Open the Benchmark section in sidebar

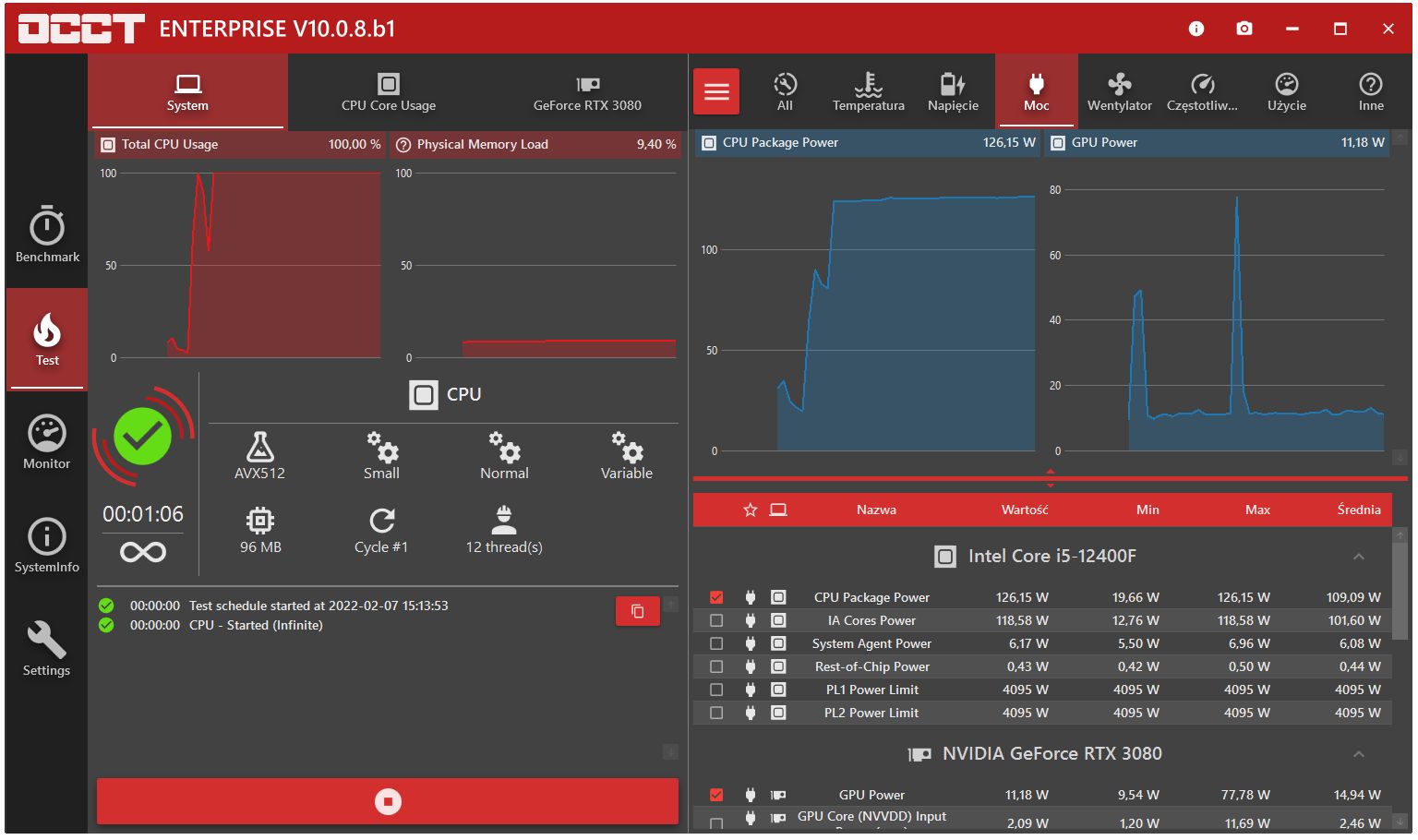47,234
